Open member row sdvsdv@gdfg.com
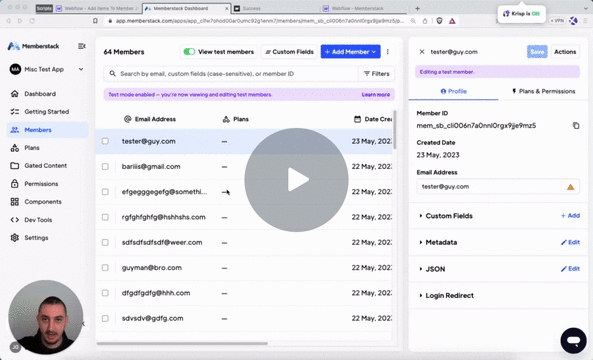The width and height of the screenshot is (593, 360). (244, 318)
